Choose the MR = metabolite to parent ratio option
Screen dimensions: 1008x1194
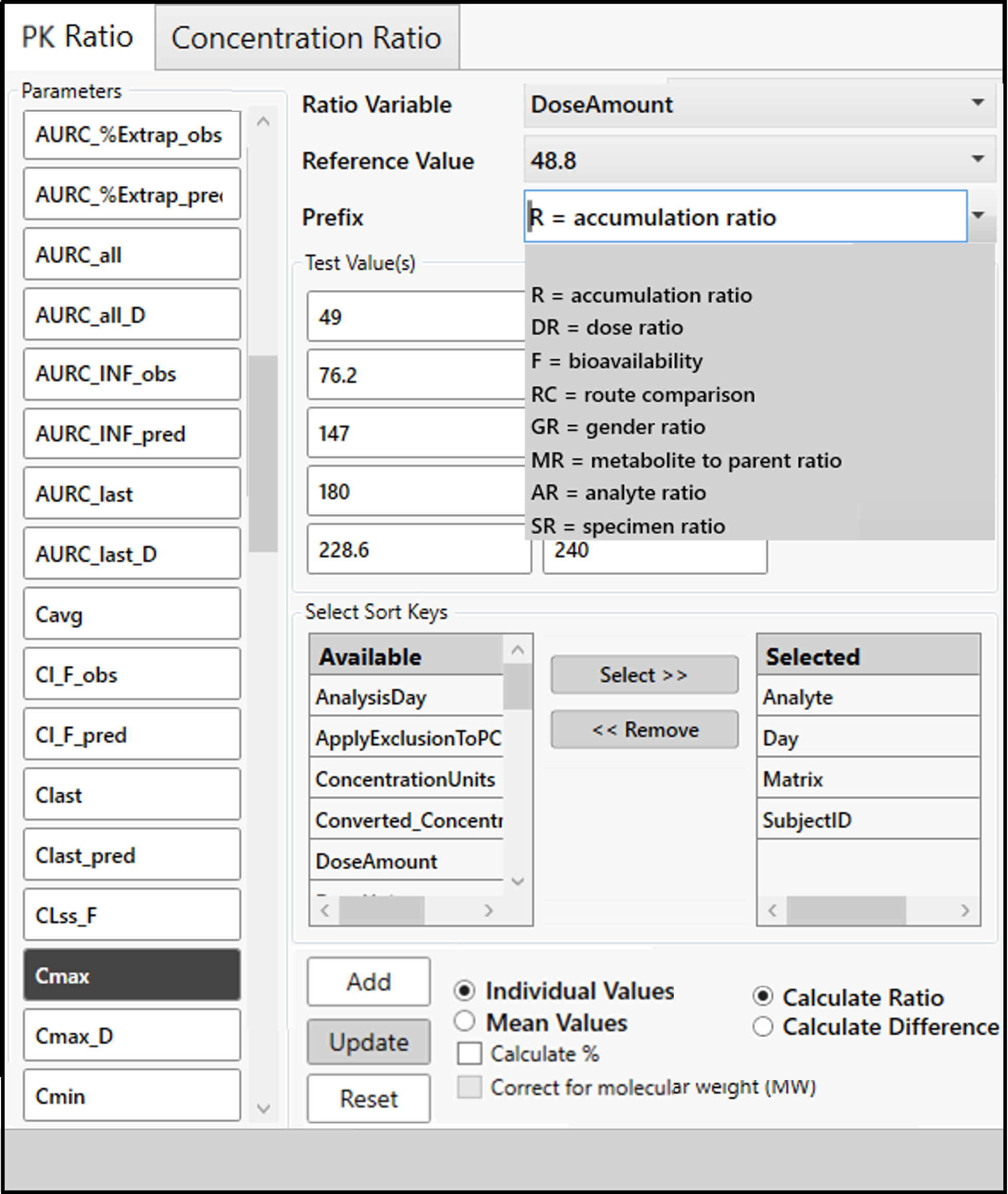685,460
